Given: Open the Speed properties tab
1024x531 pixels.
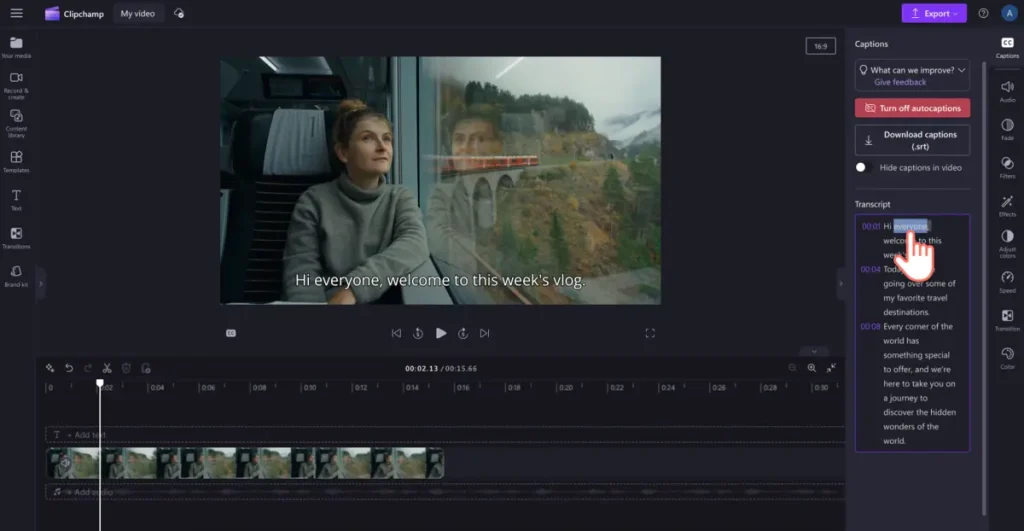Looking at the screenshot, I should click(1007, 282).
